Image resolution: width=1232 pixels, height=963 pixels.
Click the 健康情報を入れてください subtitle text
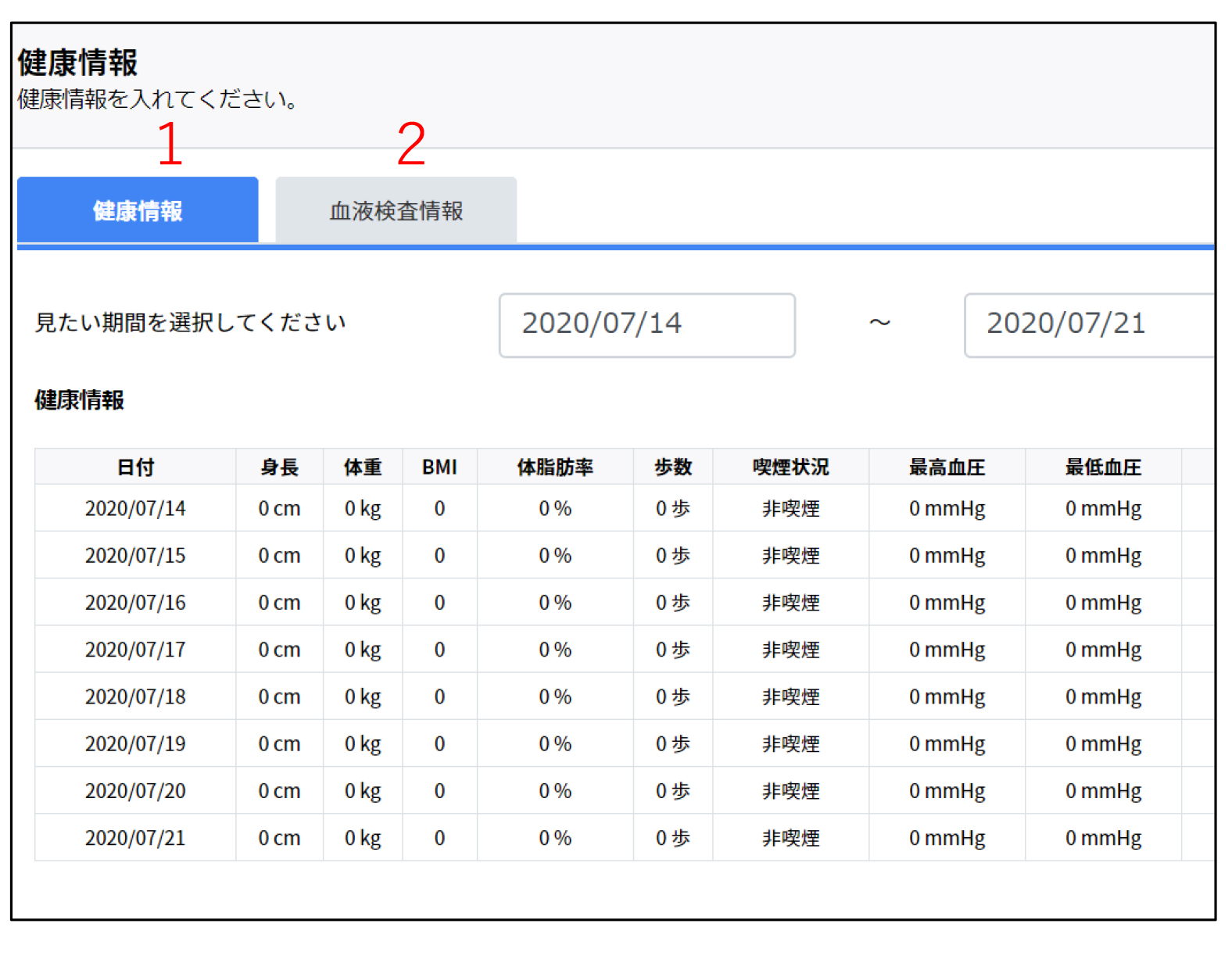tap(157, 99)
